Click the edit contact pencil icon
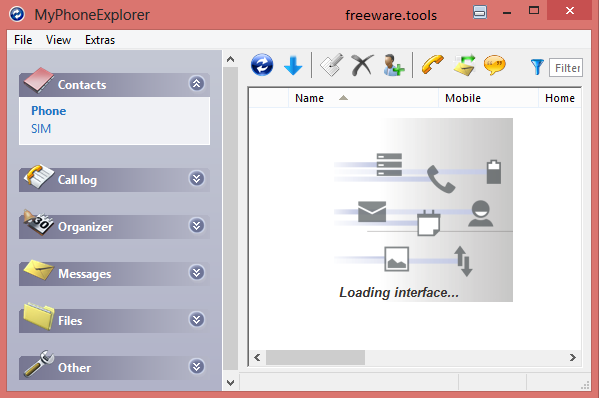 pyautogui.click(x=331, y=65)
